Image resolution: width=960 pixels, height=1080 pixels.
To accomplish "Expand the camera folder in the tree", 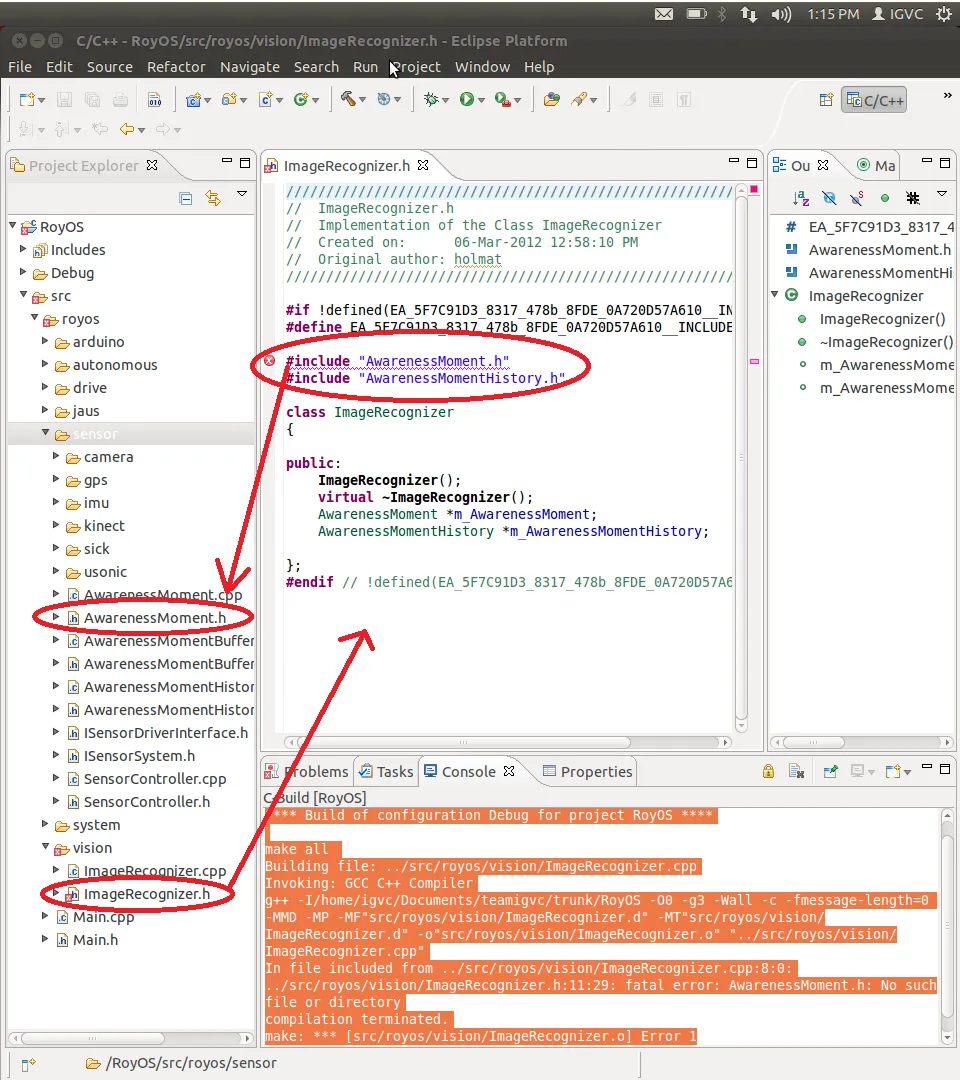I will pos(56,457).
